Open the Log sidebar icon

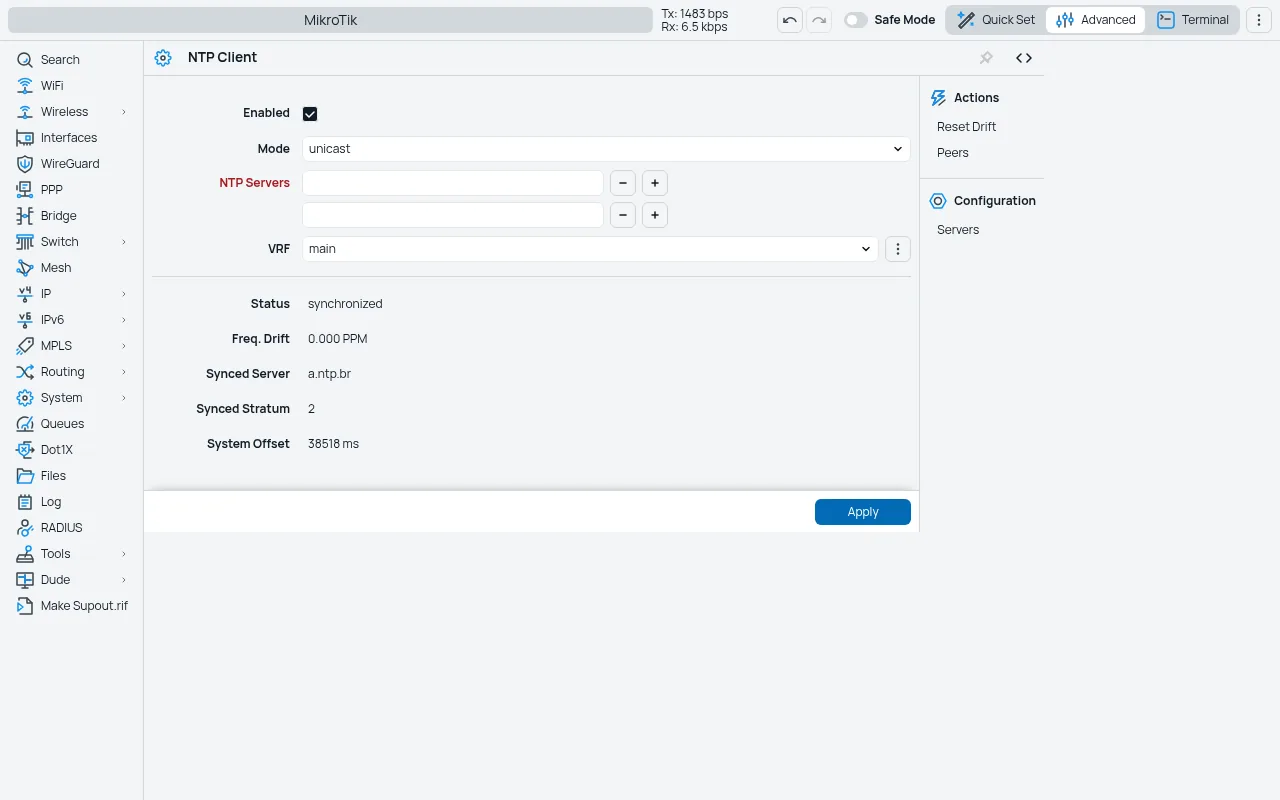25,502
